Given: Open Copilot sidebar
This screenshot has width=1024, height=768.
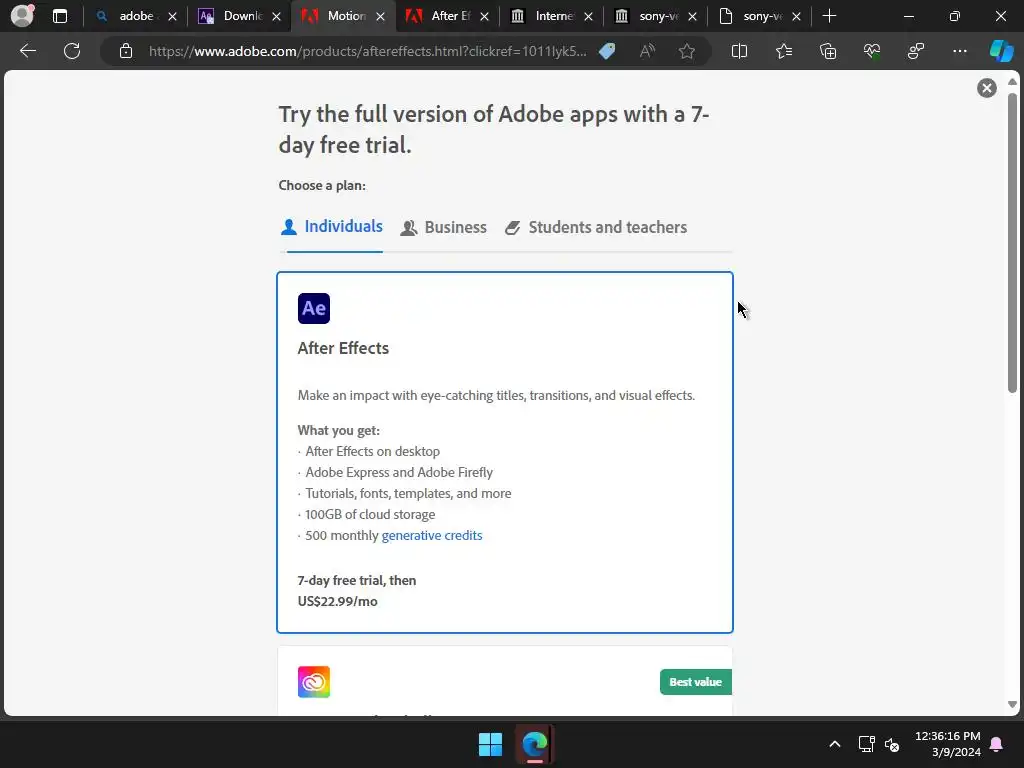Looking at the screenshot, I should pos(1001,51).
